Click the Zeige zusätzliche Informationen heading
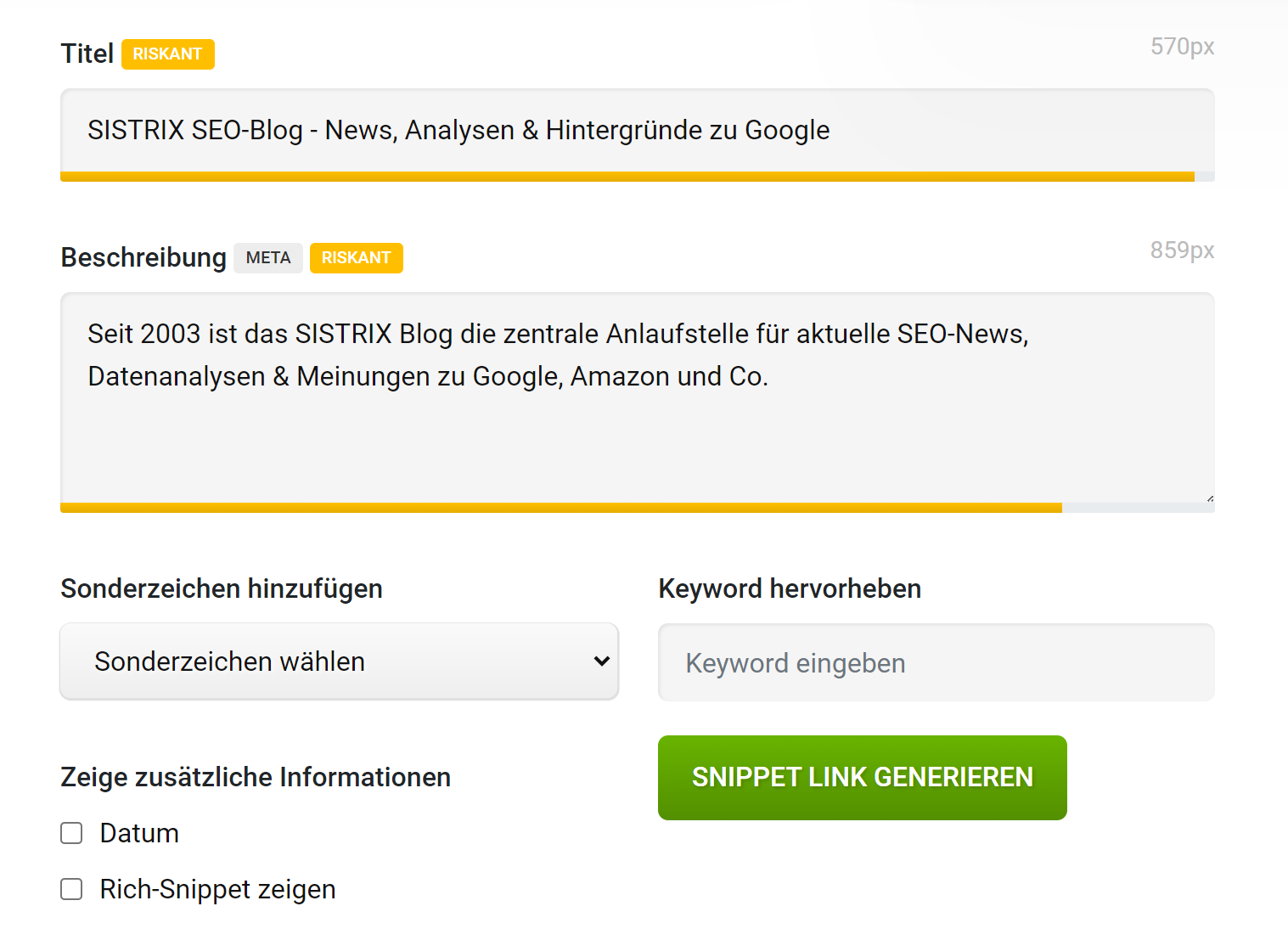This screenshot has width=1288, height=940. pyautogui.click(x=256, y=777)
